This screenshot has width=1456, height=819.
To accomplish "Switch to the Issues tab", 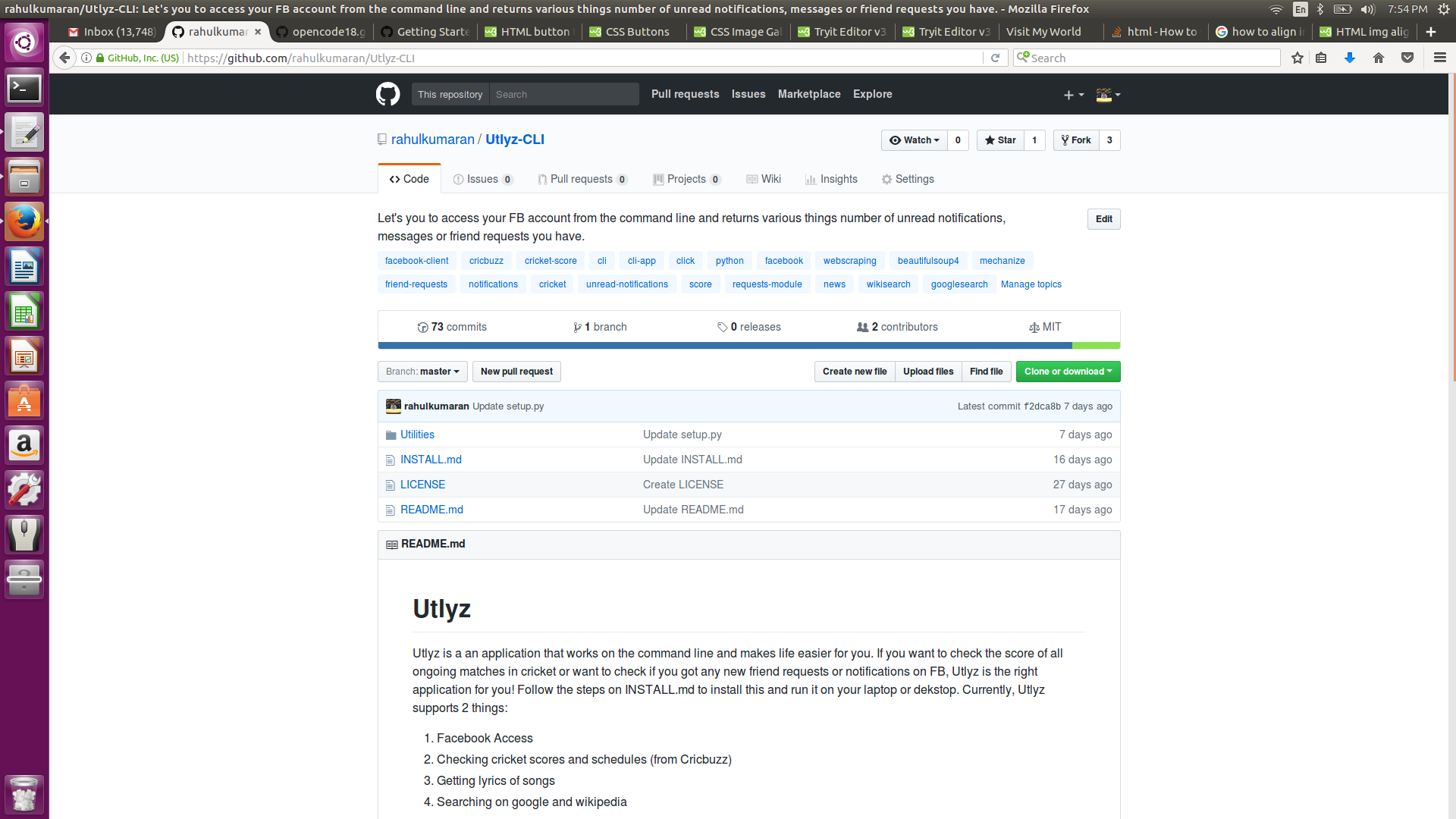I will click(x=483, y=179).
